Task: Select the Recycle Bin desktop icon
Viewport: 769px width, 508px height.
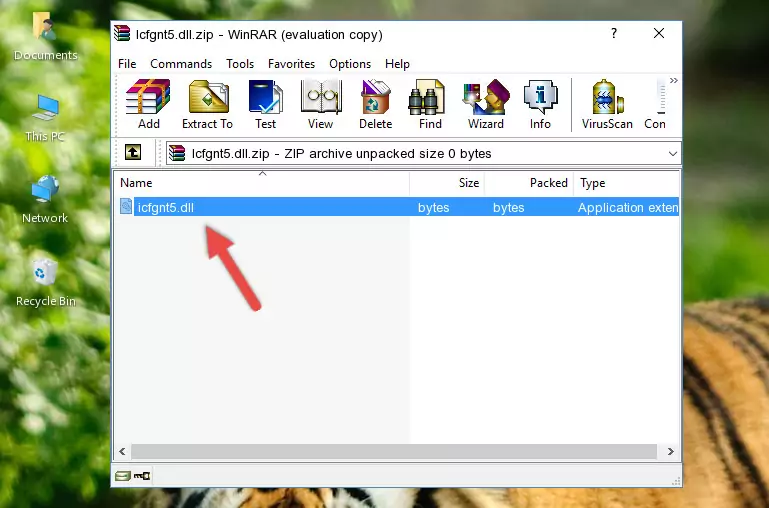Action: click(46, 282)
